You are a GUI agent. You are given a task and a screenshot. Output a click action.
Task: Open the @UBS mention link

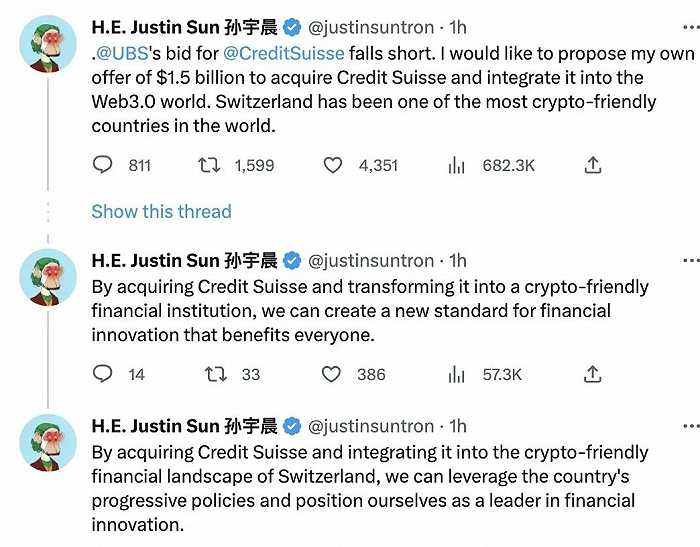coord(124,53)
